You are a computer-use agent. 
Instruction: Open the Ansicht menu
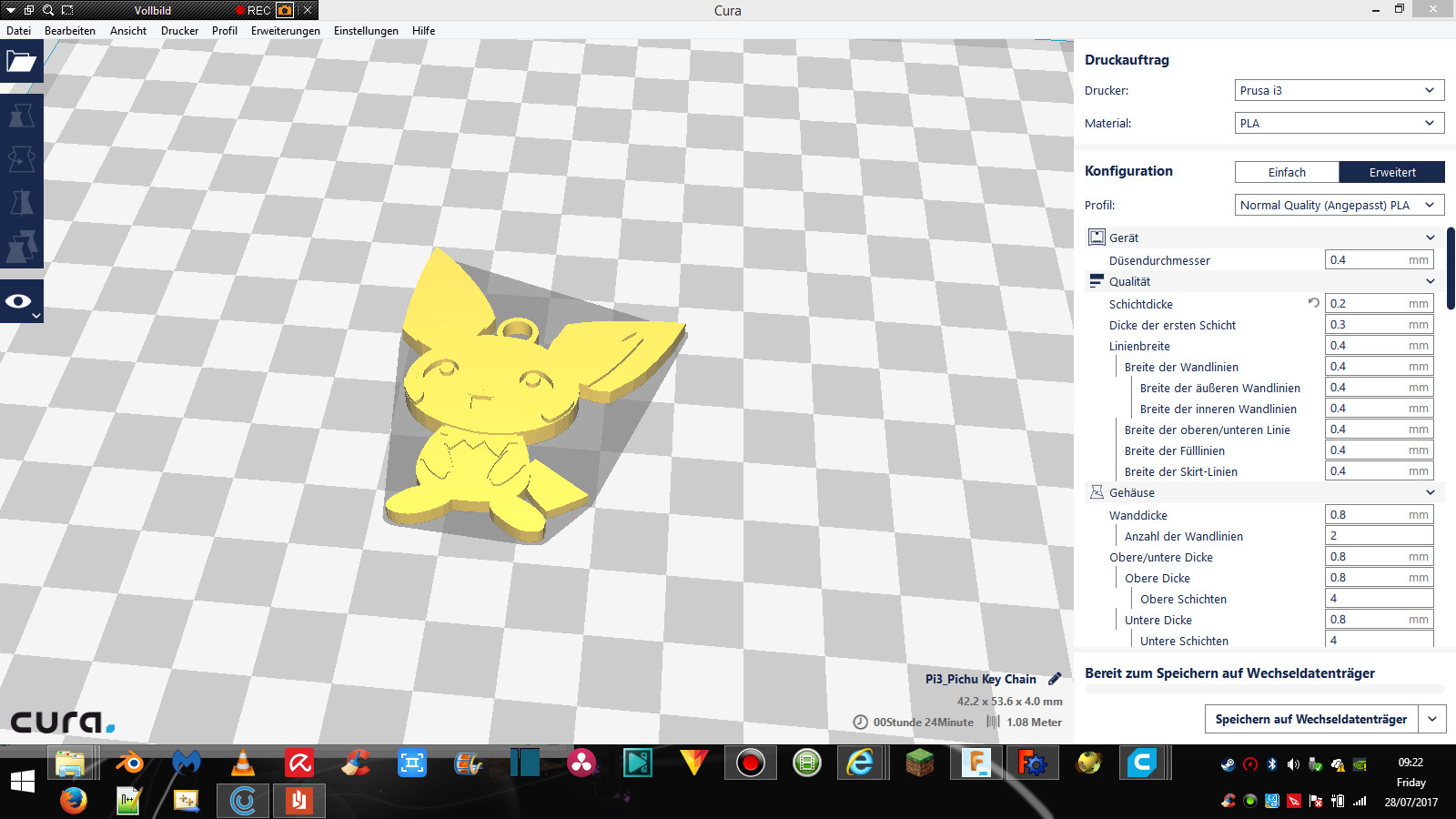click(x=128, y=30)
